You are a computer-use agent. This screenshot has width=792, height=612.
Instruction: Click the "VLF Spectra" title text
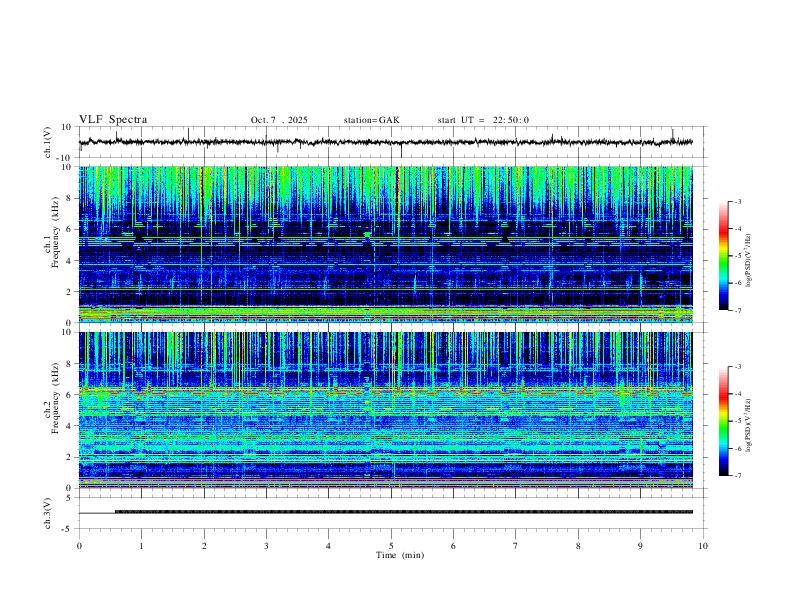113,120
